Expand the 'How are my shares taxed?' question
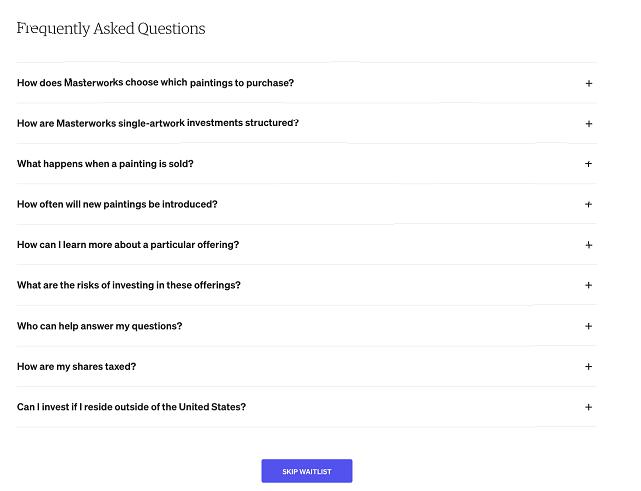641x491 pixels. (x=76, y=367)
